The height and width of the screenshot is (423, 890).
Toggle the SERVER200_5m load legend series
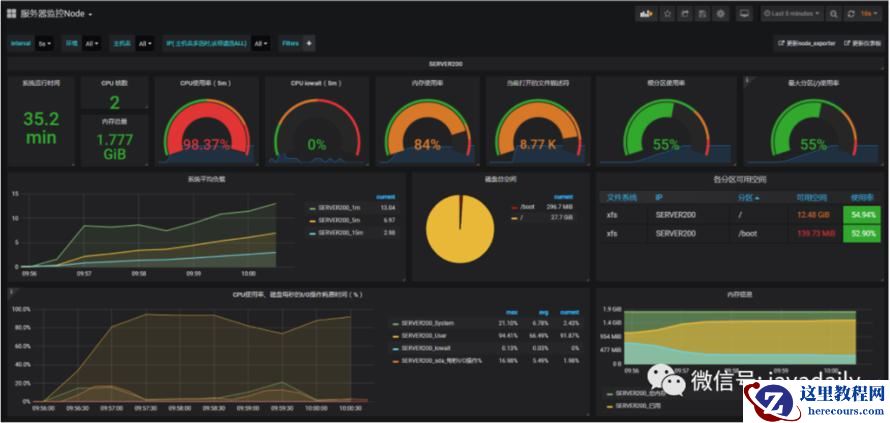click(340, 220)
